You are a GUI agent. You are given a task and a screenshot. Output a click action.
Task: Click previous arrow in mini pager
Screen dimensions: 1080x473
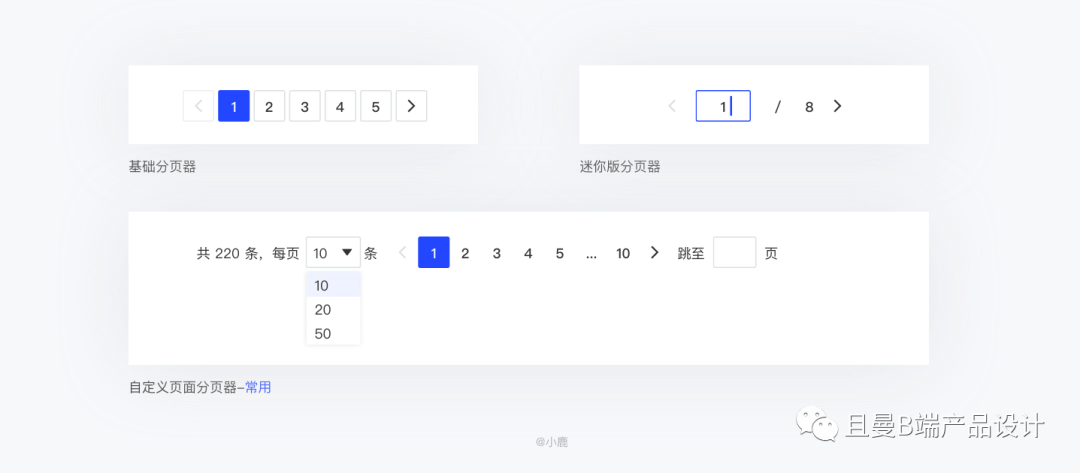[x=672, y=106]
